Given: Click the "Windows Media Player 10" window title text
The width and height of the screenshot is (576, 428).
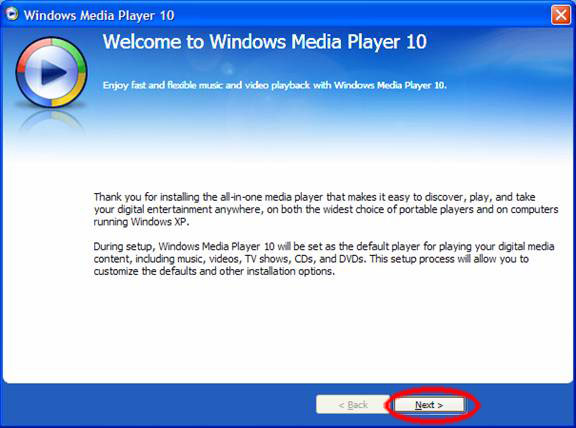Looking at the screenshot, I should [99, 15].
